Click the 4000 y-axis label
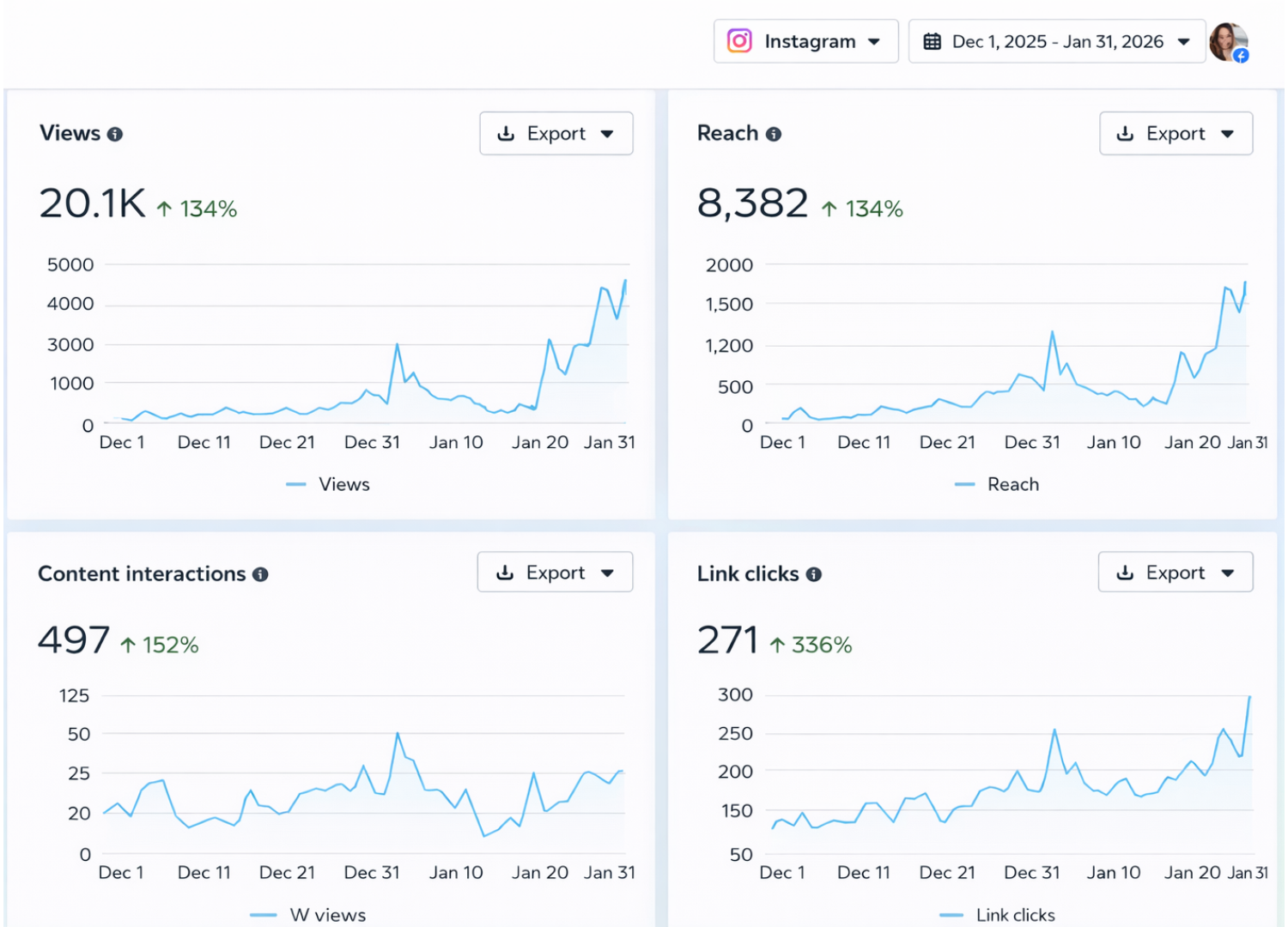The height and width of the screenshot is (927, 1288). pyautogui.click(x=70, y=304)
